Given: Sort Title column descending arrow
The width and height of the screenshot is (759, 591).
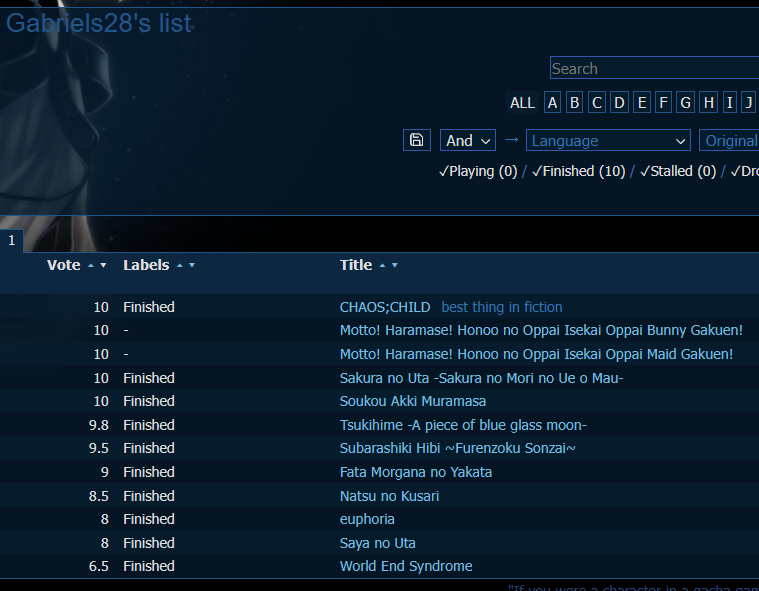Looking at the screenshot, I should 395,265.
